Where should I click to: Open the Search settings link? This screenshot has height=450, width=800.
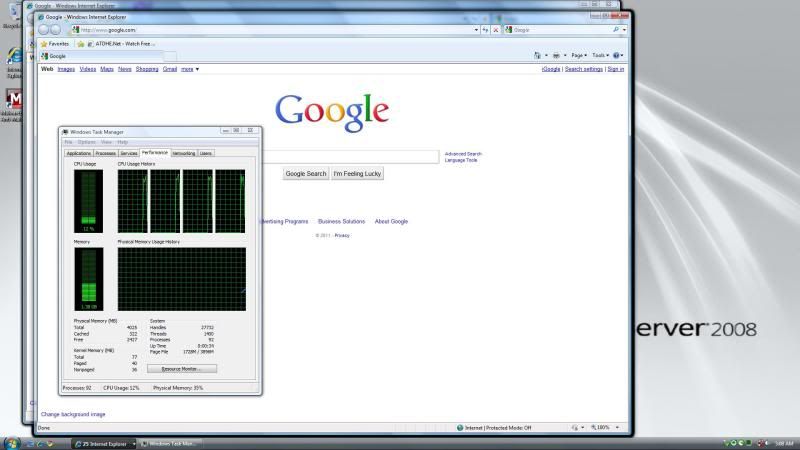pyautogui.click(x=584, y=69)
